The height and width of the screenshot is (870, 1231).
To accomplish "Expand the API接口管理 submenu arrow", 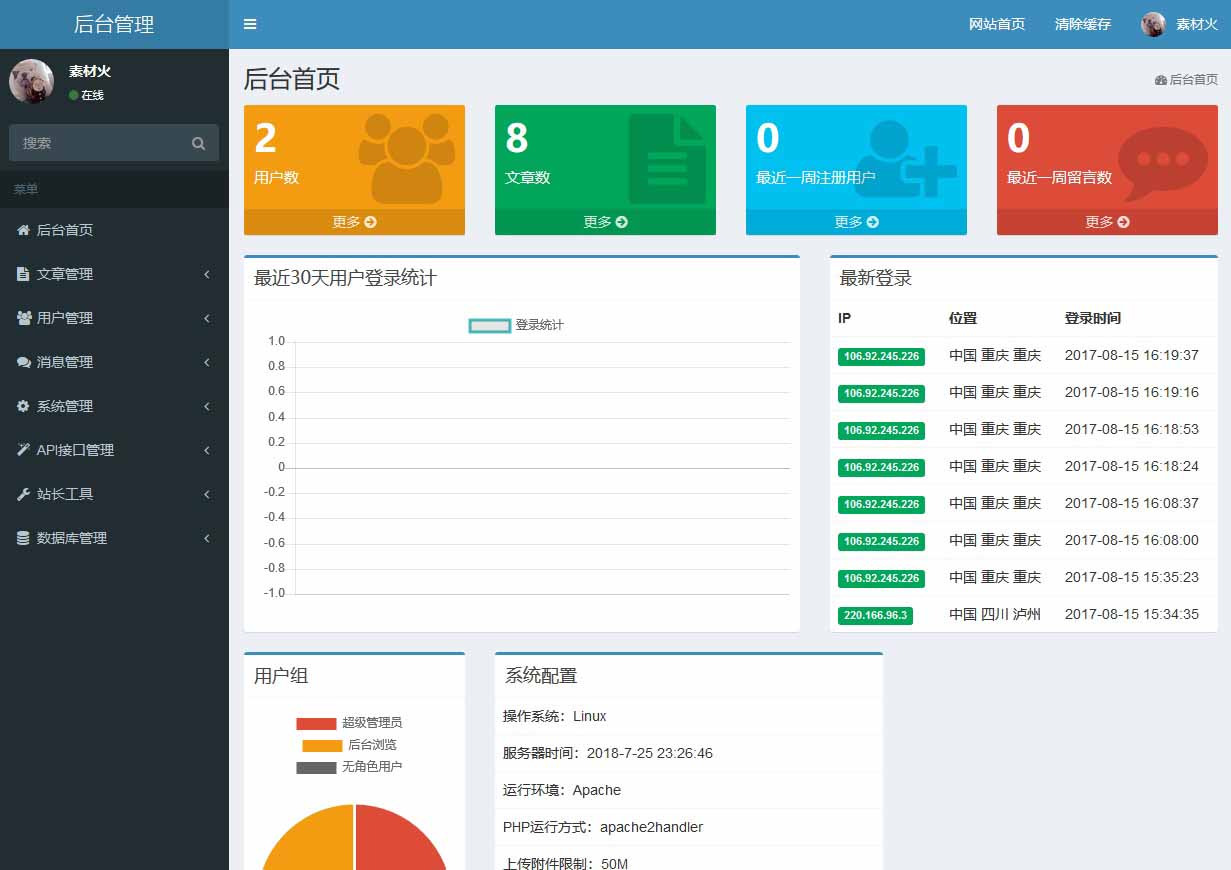I will [x=207, y=450].
